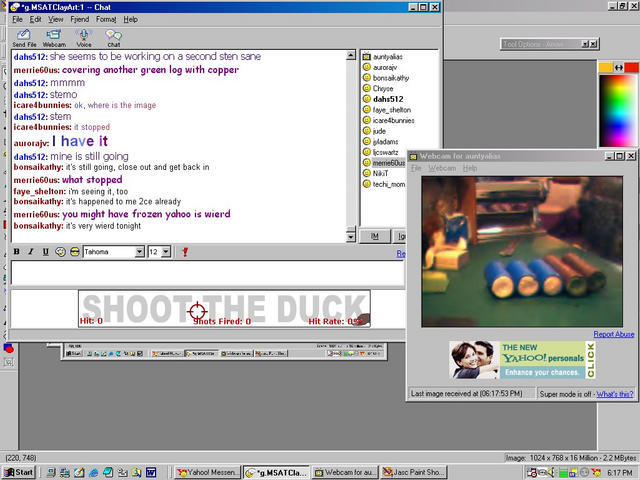640x480 pixels.
Task: Select the yellow foreground color swatch
Action: point(606,67)
